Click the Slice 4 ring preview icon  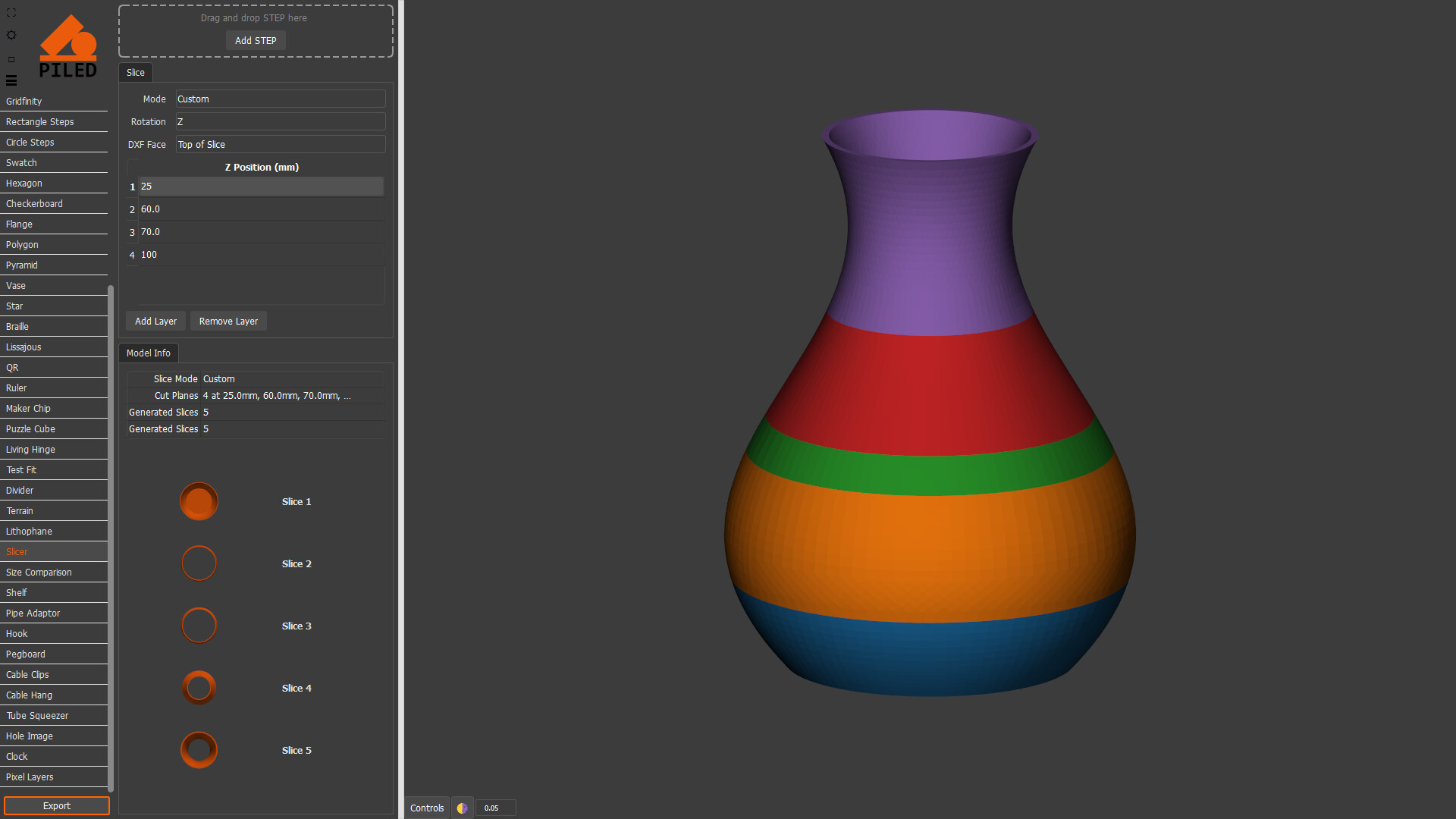199,688
